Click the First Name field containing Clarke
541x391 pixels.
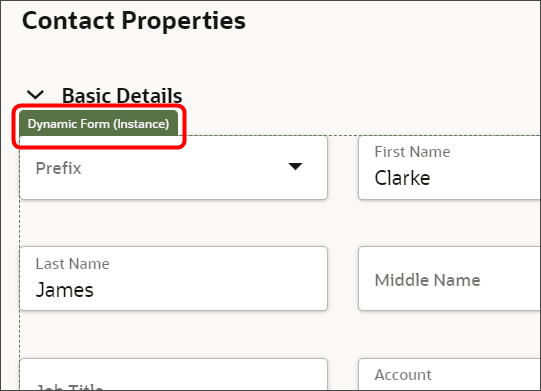[x=450, y=168]
